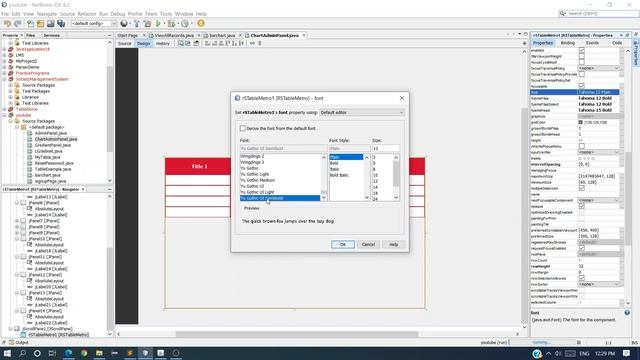Toggle the requestFocusEnabled checkbox
The height and width of the screenshot is (360, 640).
582,248
